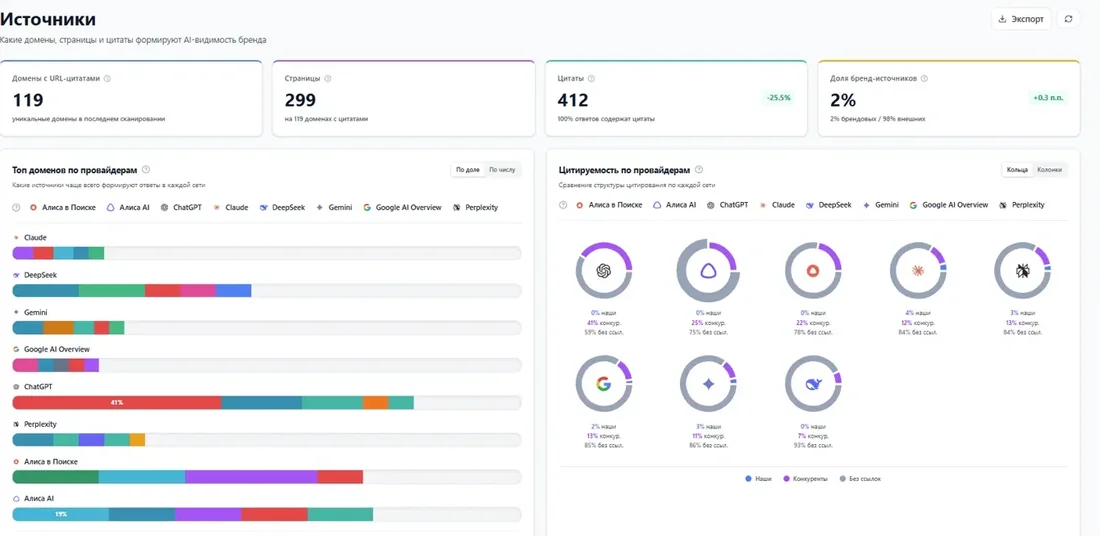The image size is (1100, 536).
Task: Click pink segment in DeepSeek bar
Action: (198, 290)
